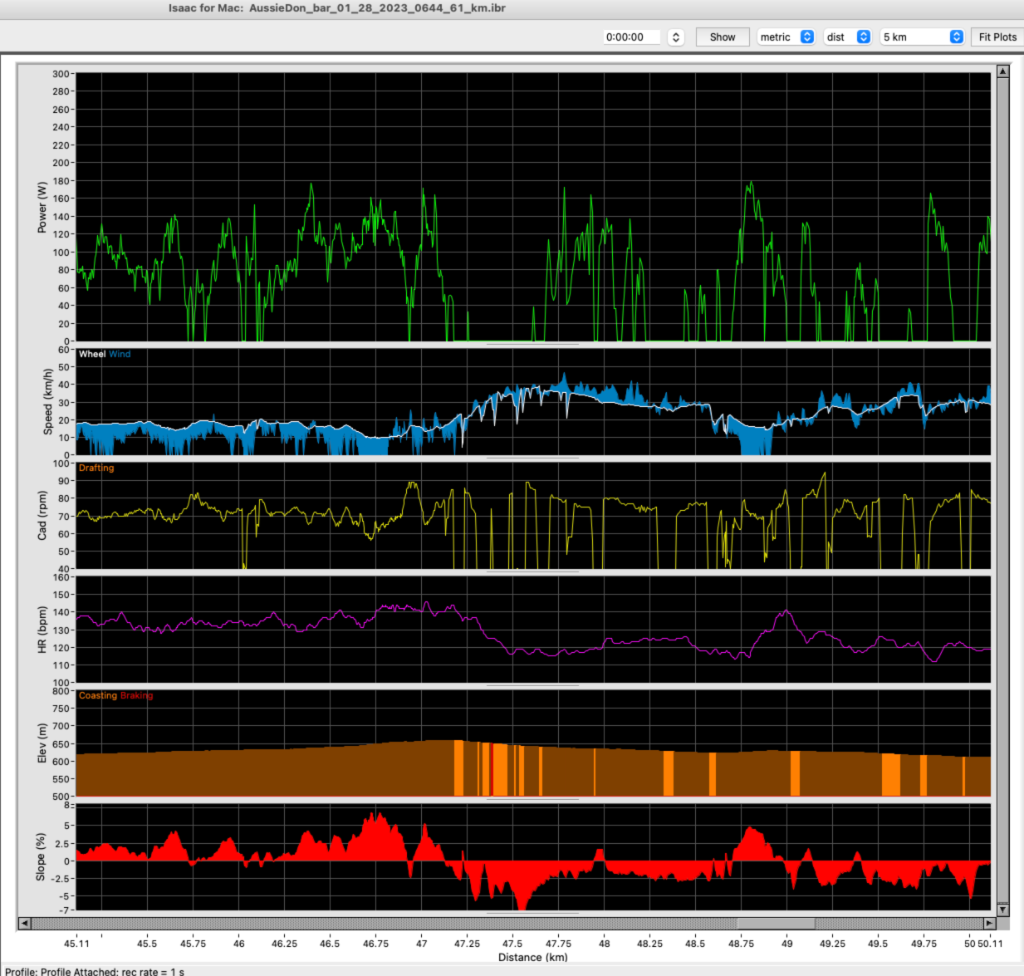The width and height of the screenshot is (1024, 976).
Task: Toggle the Wind legend label in Speed plot
Action: [x=119, y=354]
